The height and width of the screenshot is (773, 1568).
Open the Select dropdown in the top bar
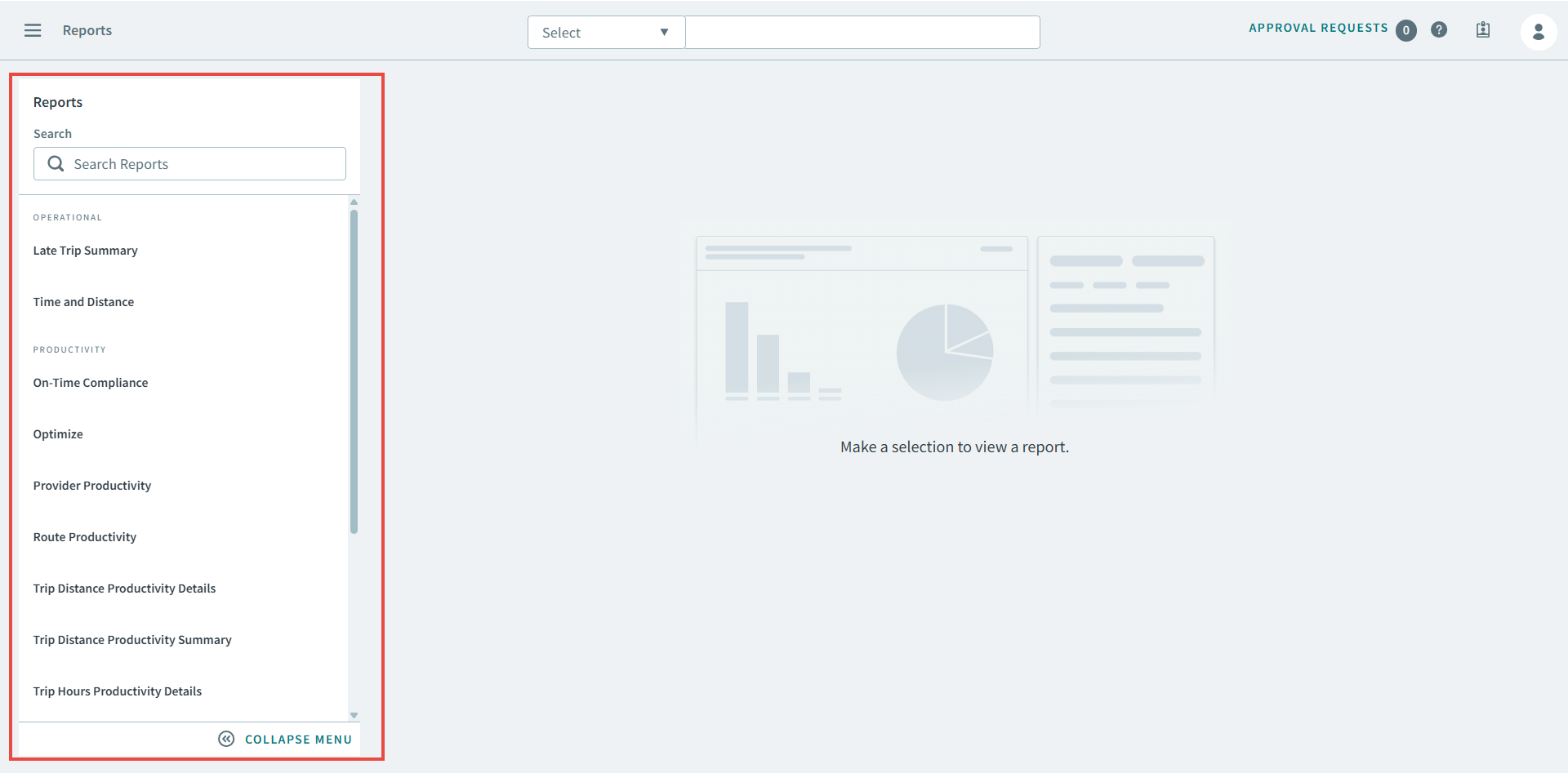tap(605, 32)
